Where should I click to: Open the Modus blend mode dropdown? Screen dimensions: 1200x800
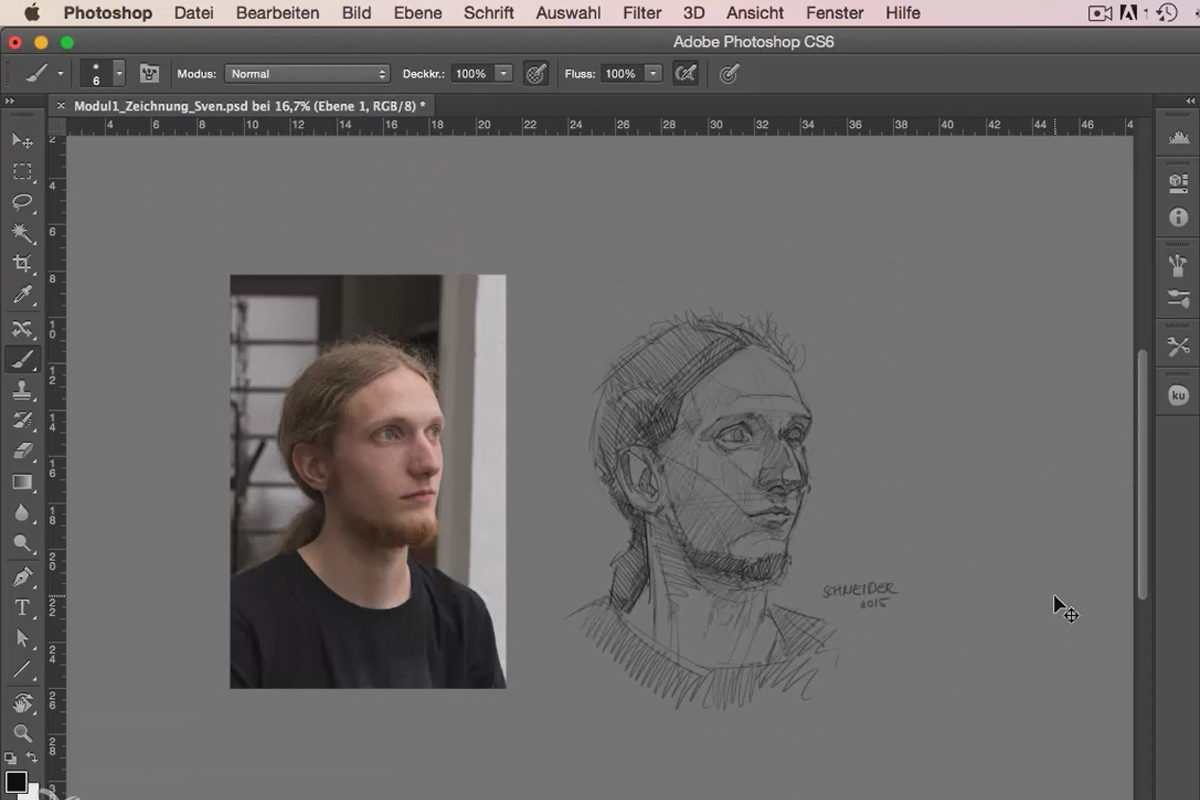(307, 73)
